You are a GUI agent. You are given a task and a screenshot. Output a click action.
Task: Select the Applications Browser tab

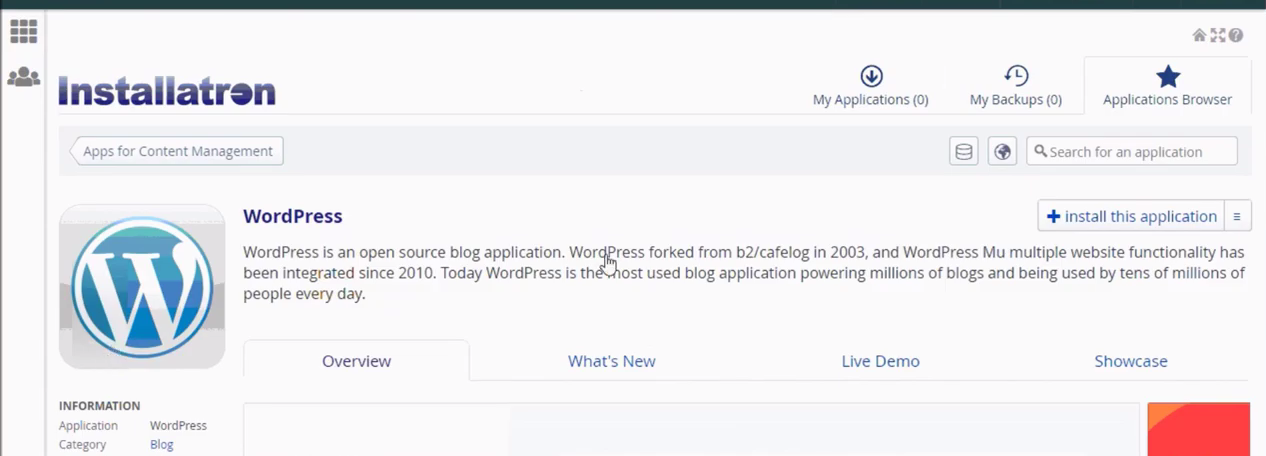pyautogui.click(x=1167, y=86)
